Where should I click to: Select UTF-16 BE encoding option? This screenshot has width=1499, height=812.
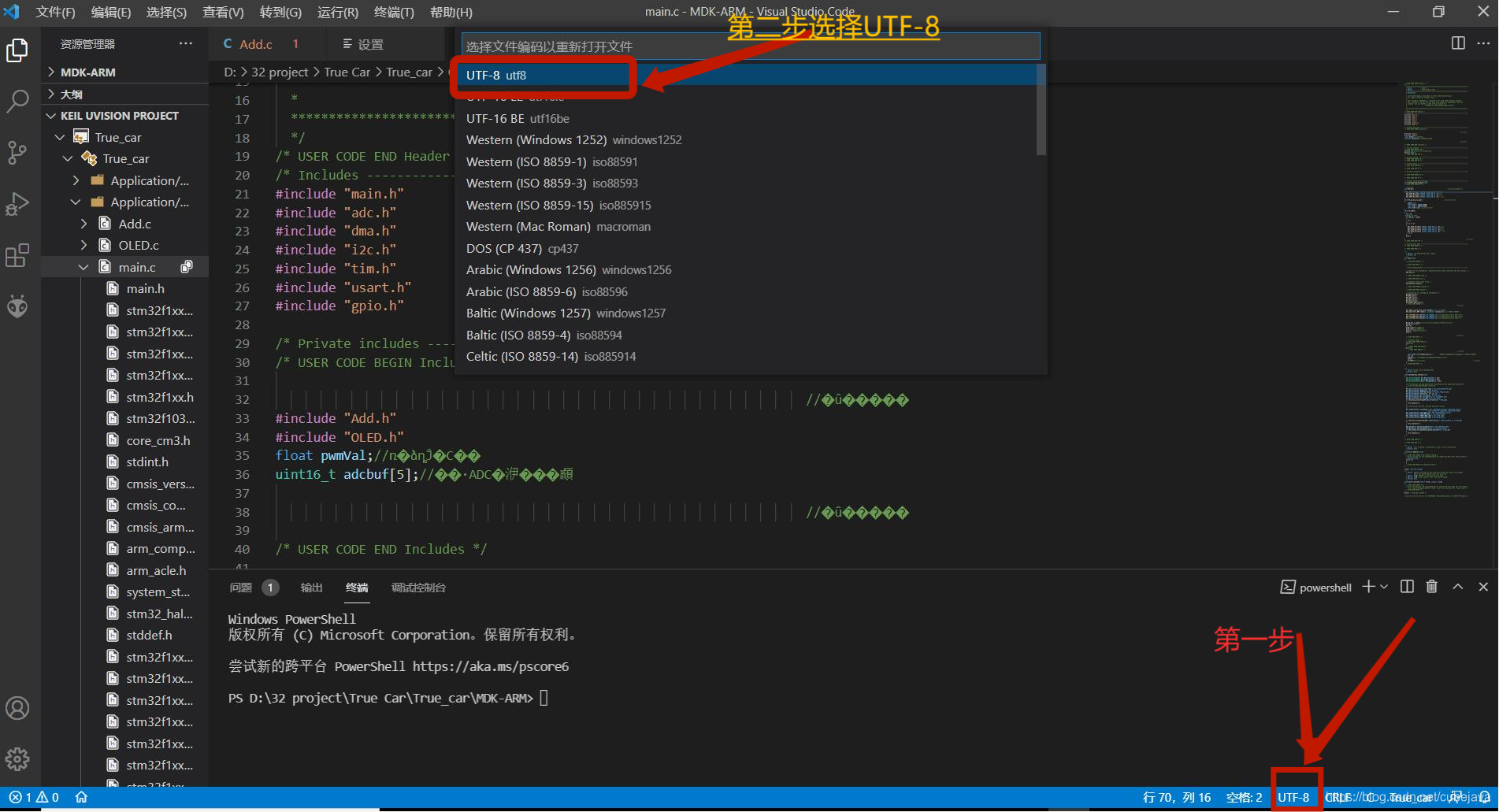(x=746, y=118)
